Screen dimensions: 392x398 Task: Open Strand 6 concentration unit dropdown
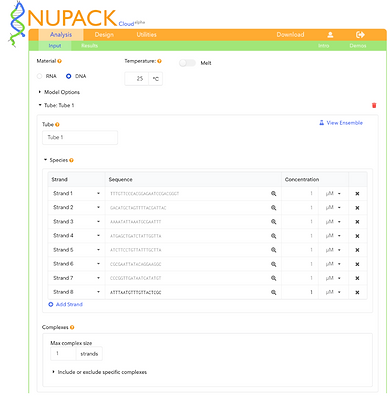333,264
